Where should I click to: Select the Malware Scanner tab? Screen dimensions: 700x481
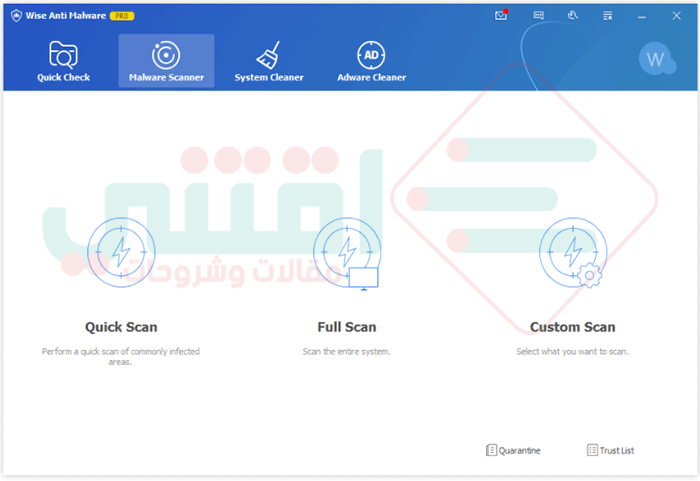pos(166,61)
